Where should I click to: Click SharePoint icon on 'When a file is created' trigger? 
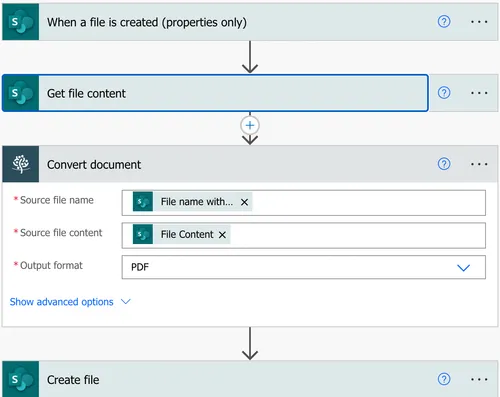coord(21,22)
